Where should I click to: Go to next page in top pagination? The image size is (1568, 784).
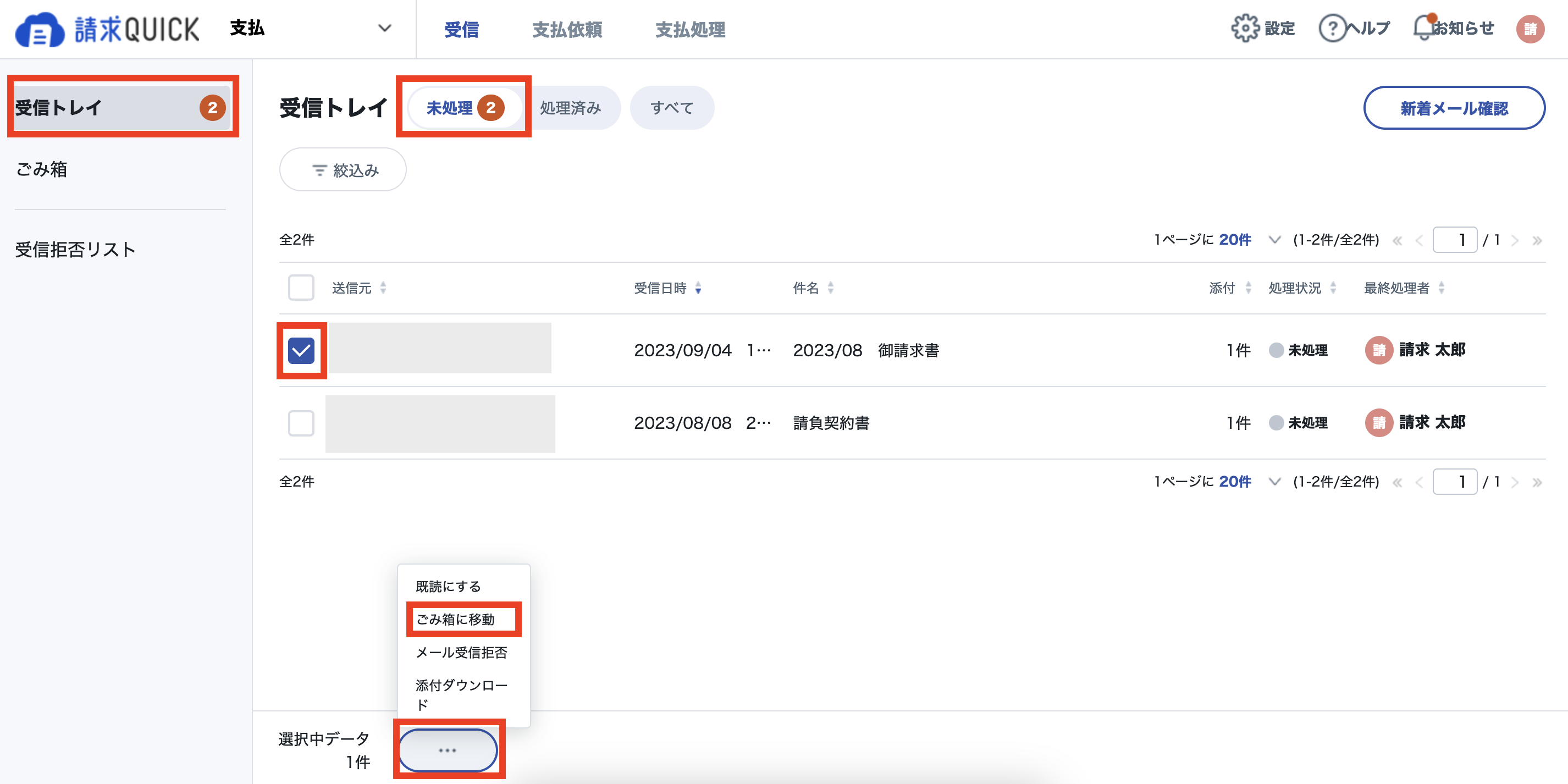tap(1515, 240)
